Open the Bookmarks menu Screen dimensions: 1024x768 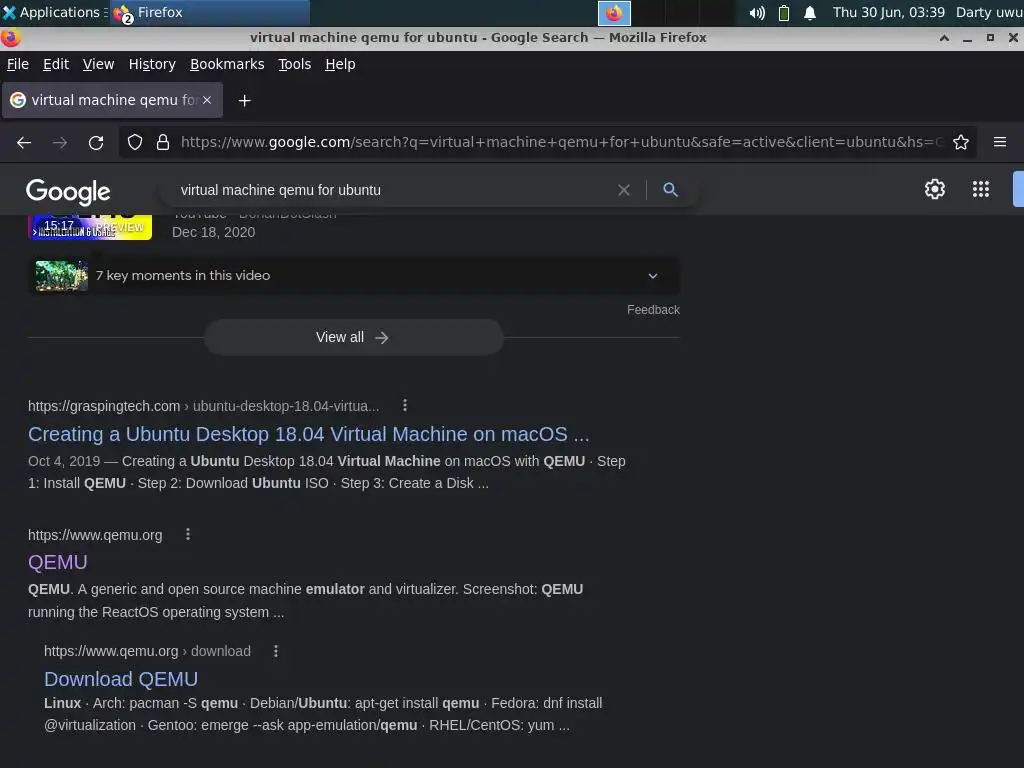(227, 64)
